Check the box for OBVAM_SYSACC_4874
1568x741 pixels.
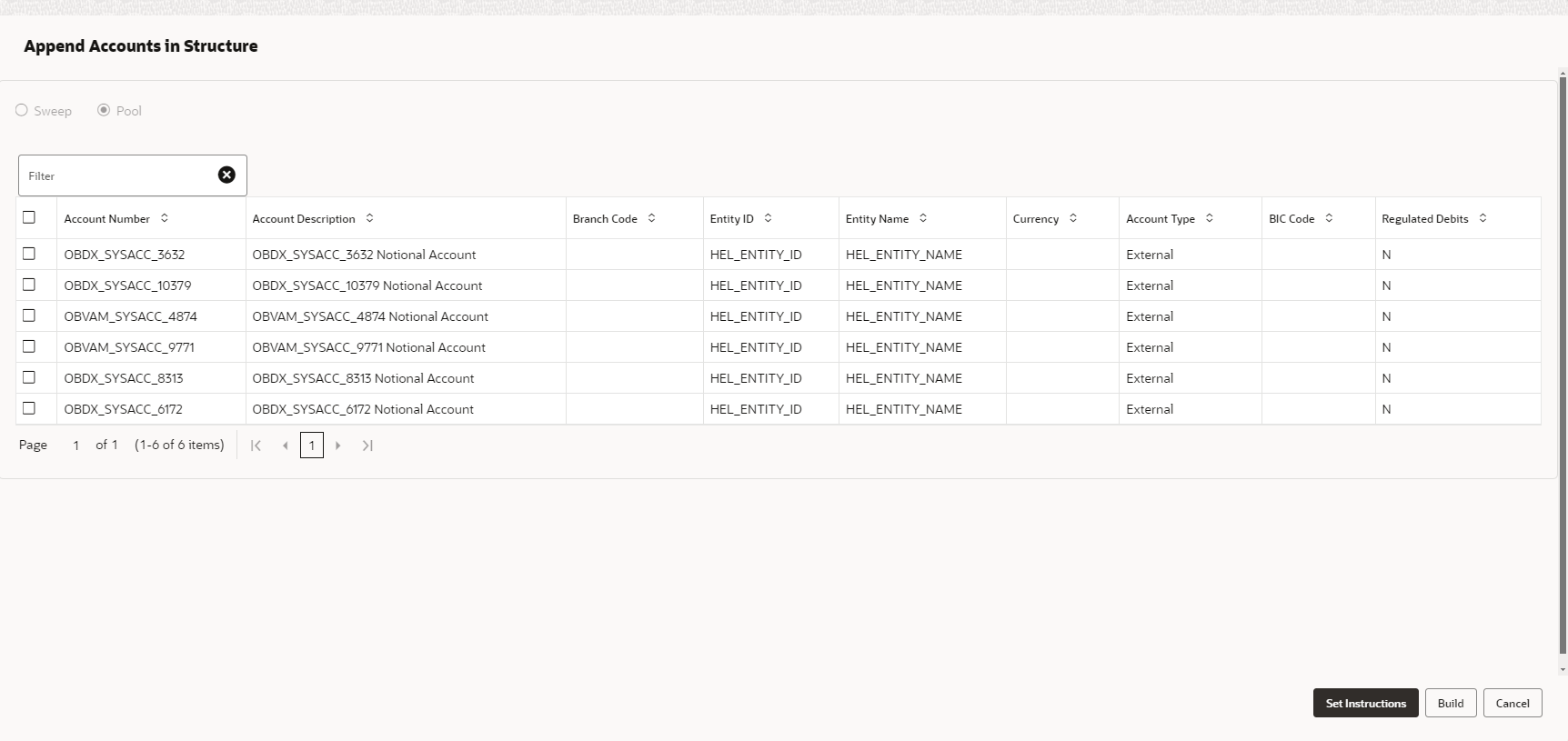(x=29, y=315)
